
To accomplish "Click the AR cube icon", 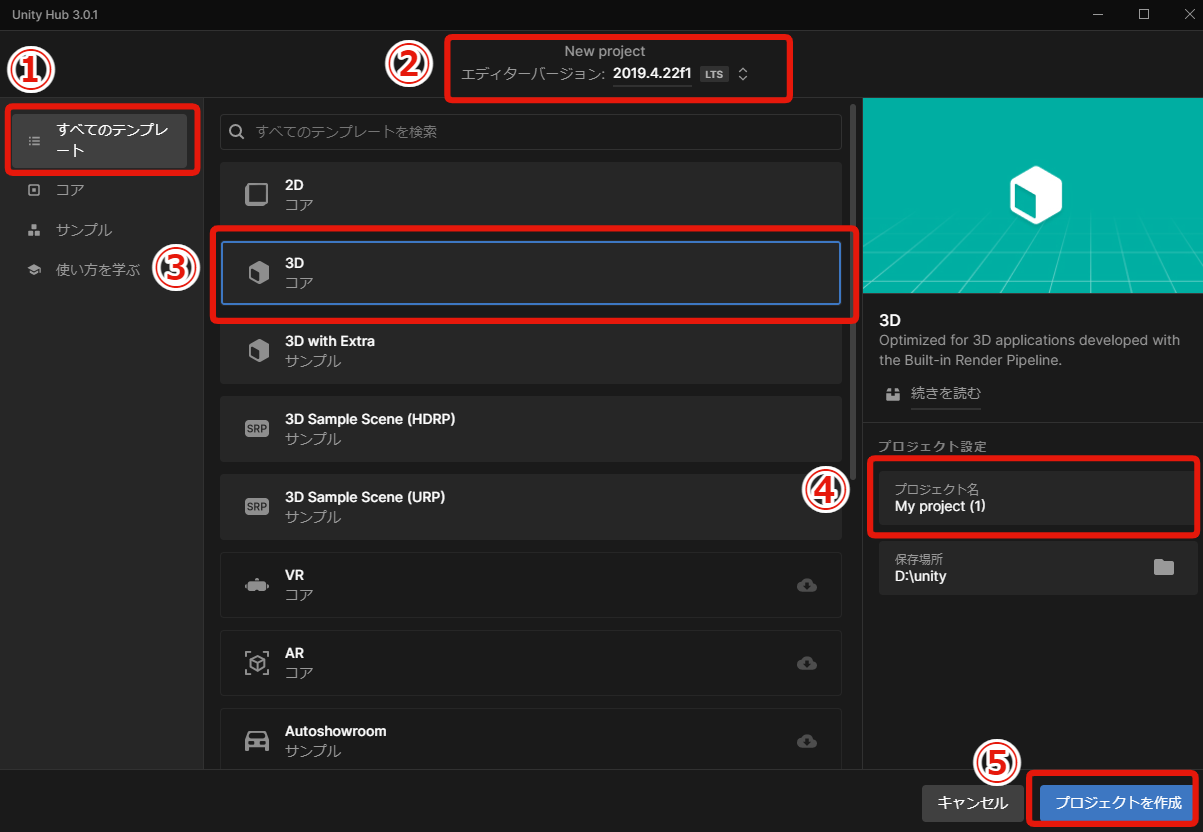I will [x=257, y=663].
